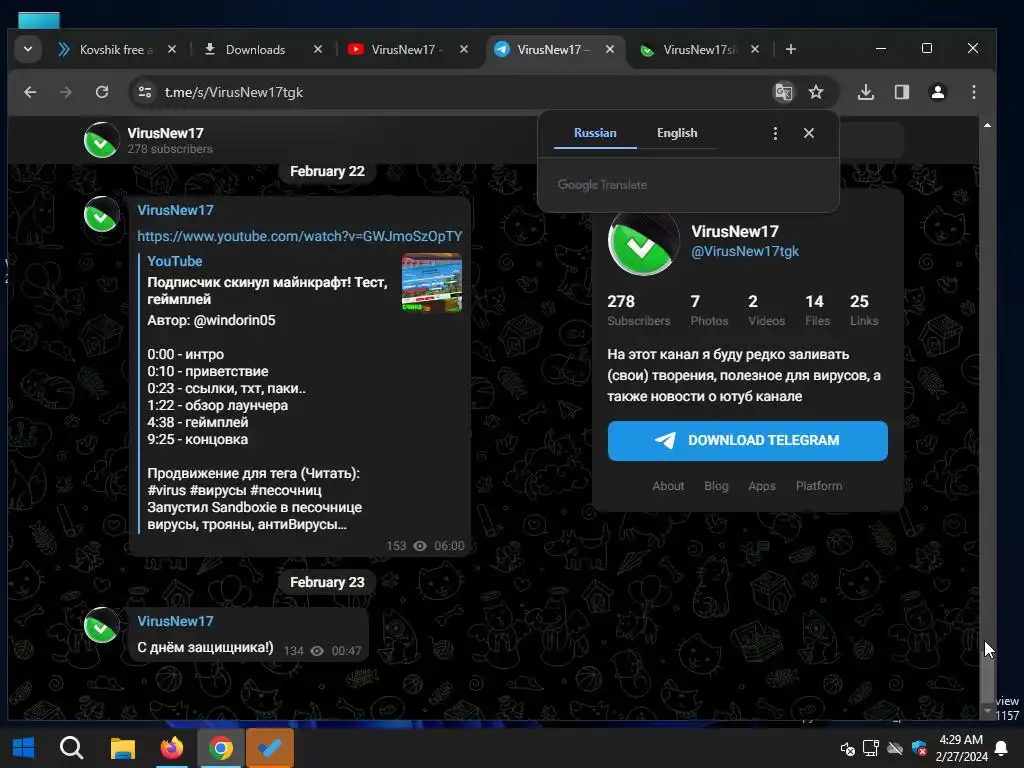Click the #virus hashtag in the post
Viewport: 1024px width, 768px height.
point(167,490)
